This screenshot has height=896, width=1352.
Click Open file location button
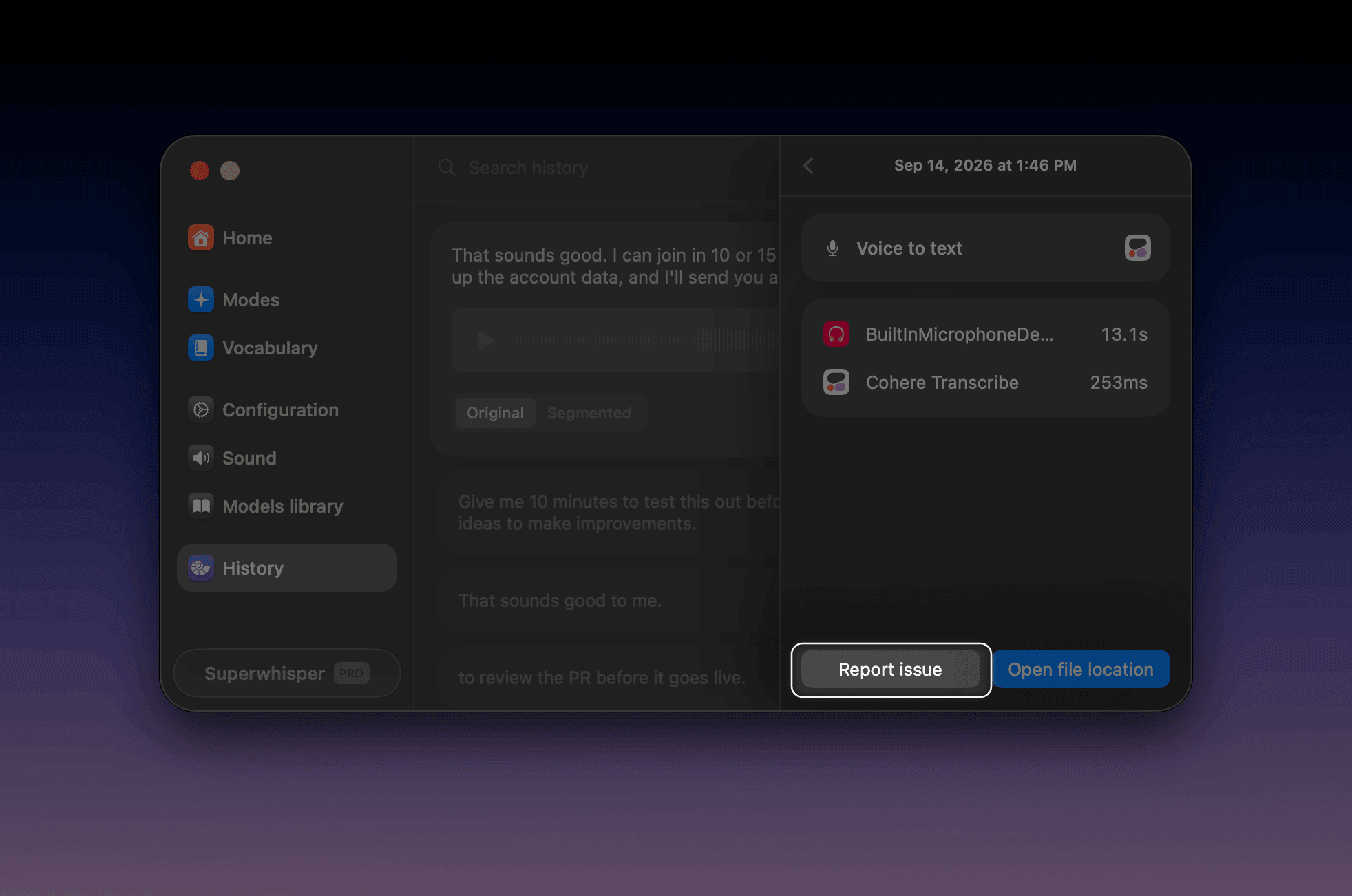(1081, 670)
